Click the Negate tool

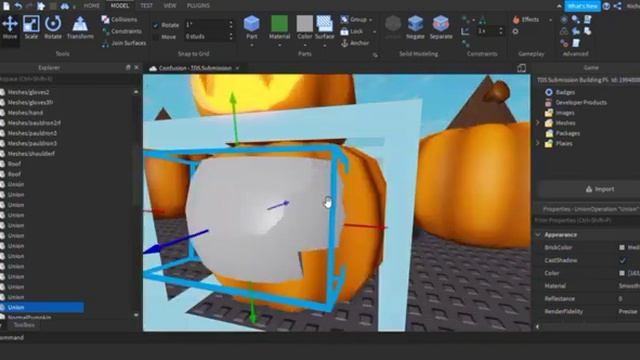click(x=415, y=27)
